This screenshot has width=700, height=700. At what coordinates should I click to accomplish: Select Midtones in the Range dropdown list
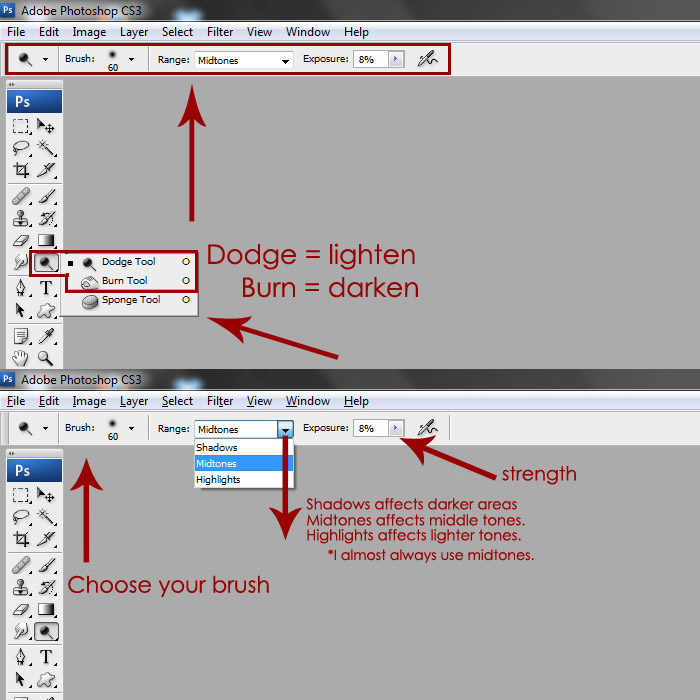coord(244,463)
